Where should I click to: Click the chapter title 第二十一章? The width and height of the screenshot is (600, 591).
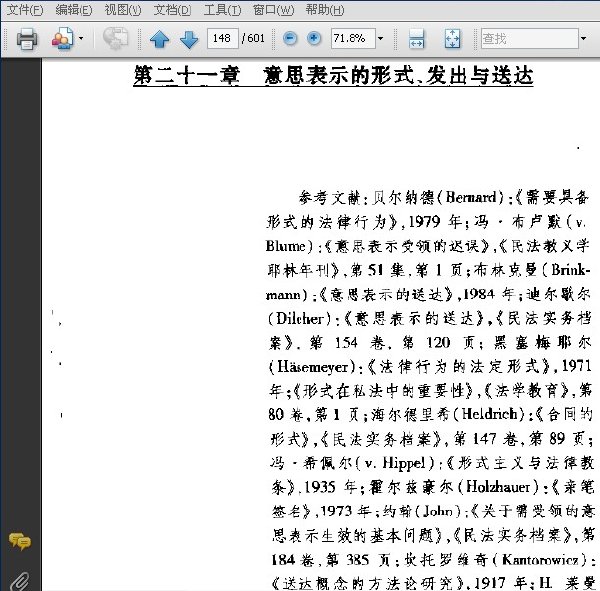tap(186, 75)
